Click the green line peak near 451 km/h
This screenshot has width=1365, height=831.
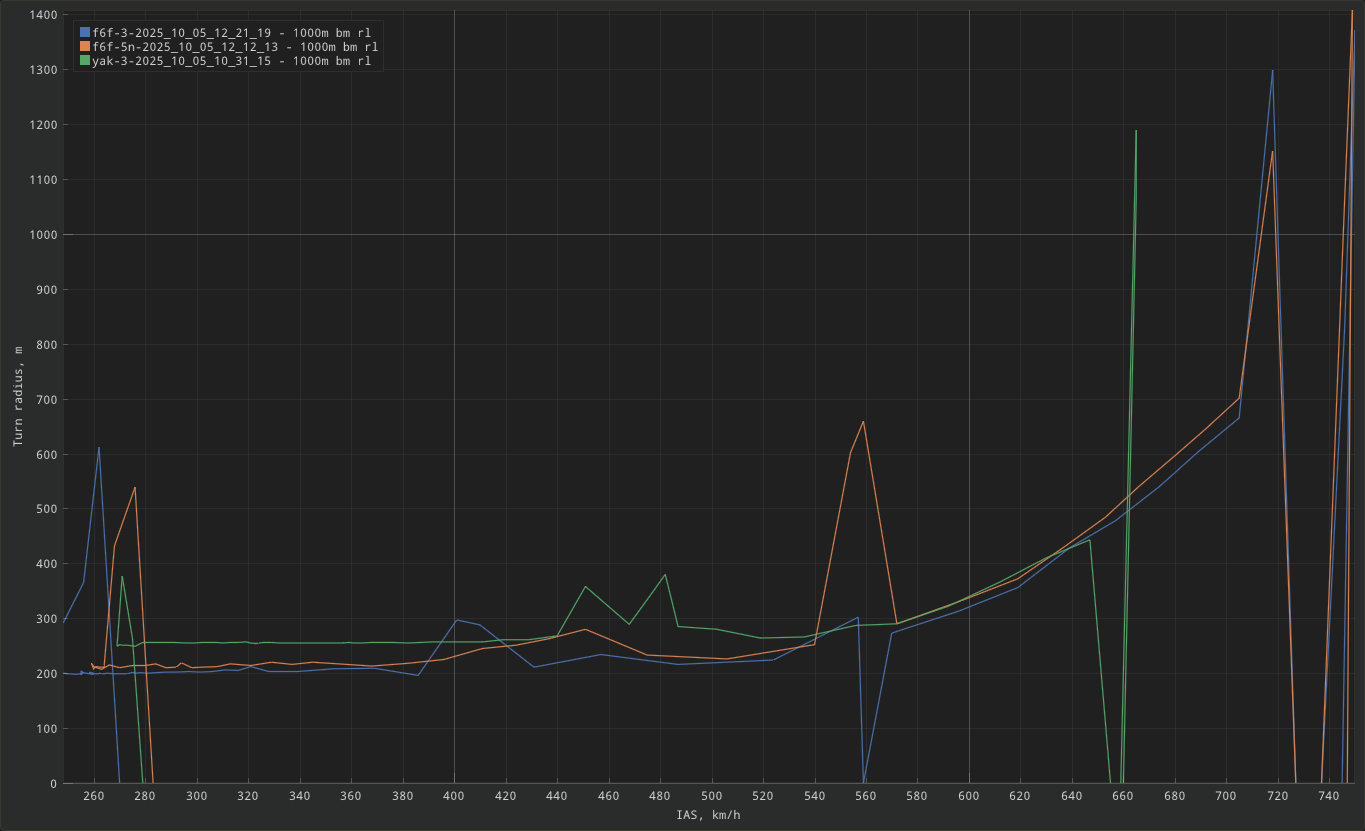586,587
